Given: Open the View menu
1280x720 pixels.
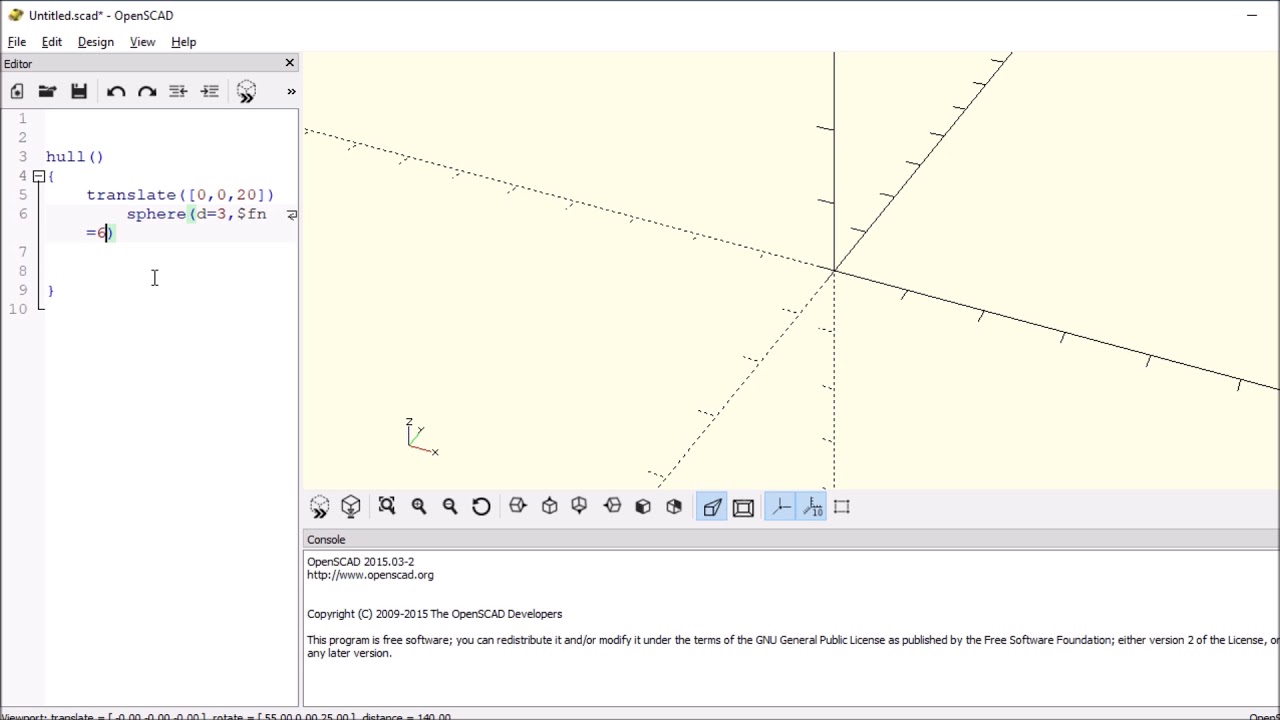Looking at the screenshot, I should pyautogui.click(x=143, y=42).
